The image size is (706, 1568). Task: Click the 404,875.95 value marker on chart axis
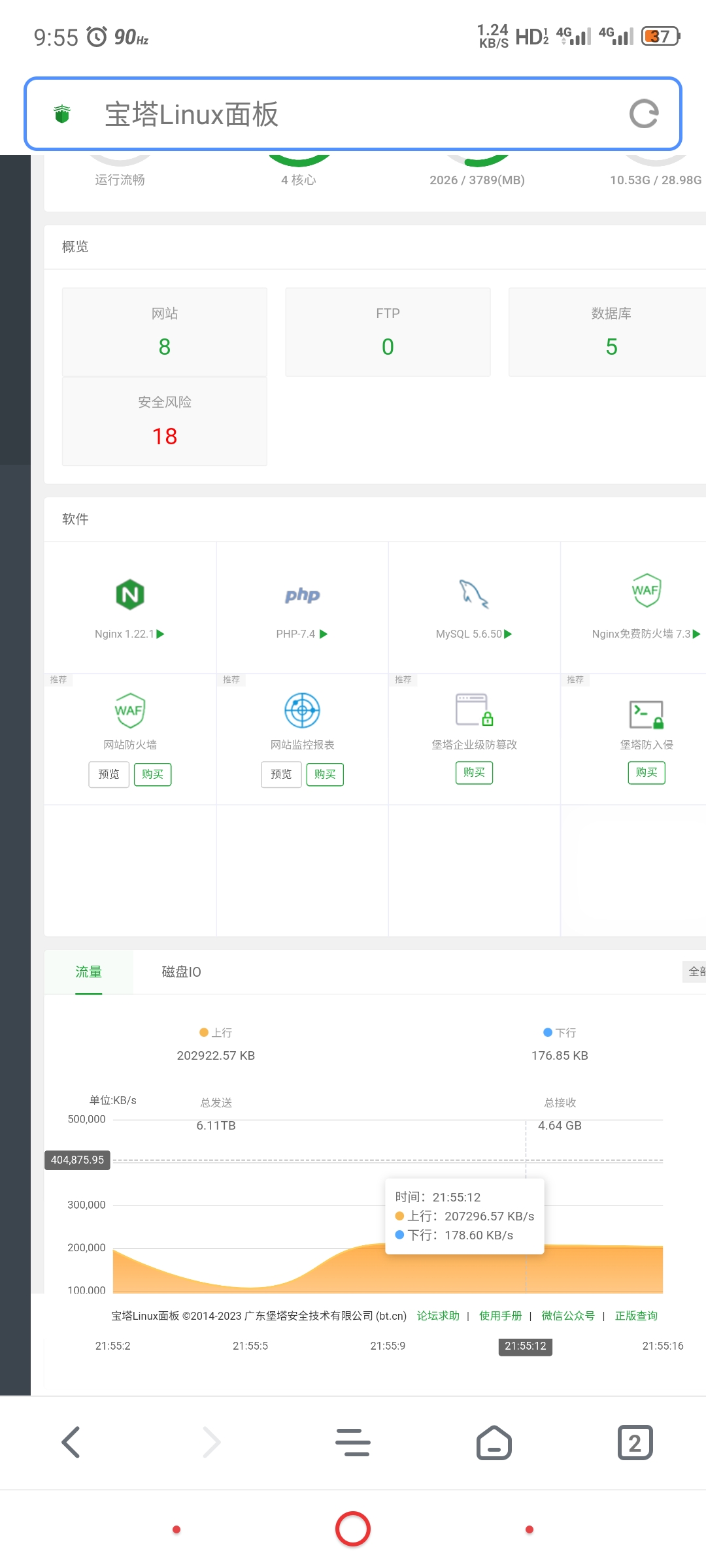(77, 1160)
